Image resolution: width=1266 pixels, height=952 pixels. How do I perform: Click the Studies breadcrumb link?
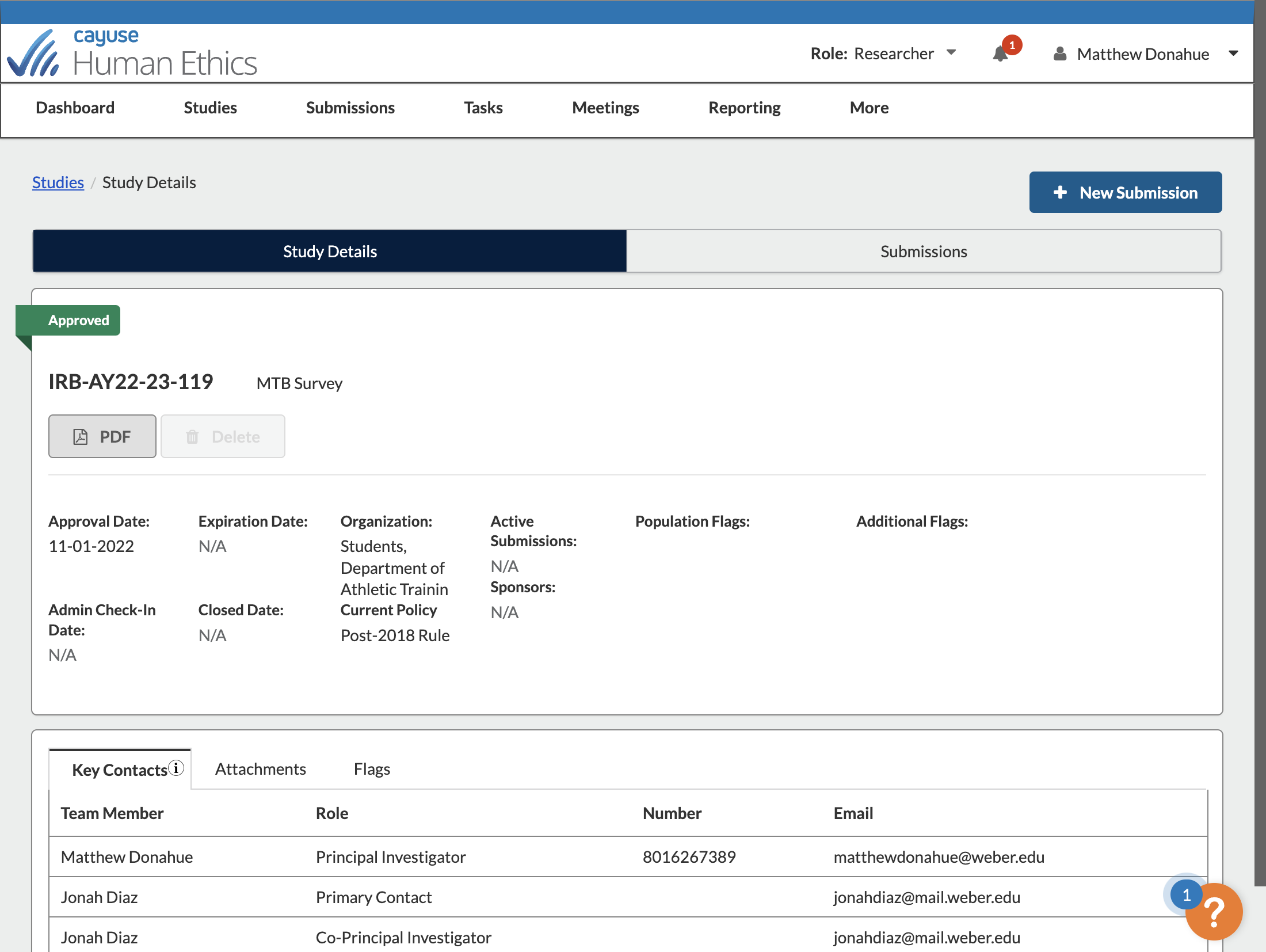[x=58, y=182]
